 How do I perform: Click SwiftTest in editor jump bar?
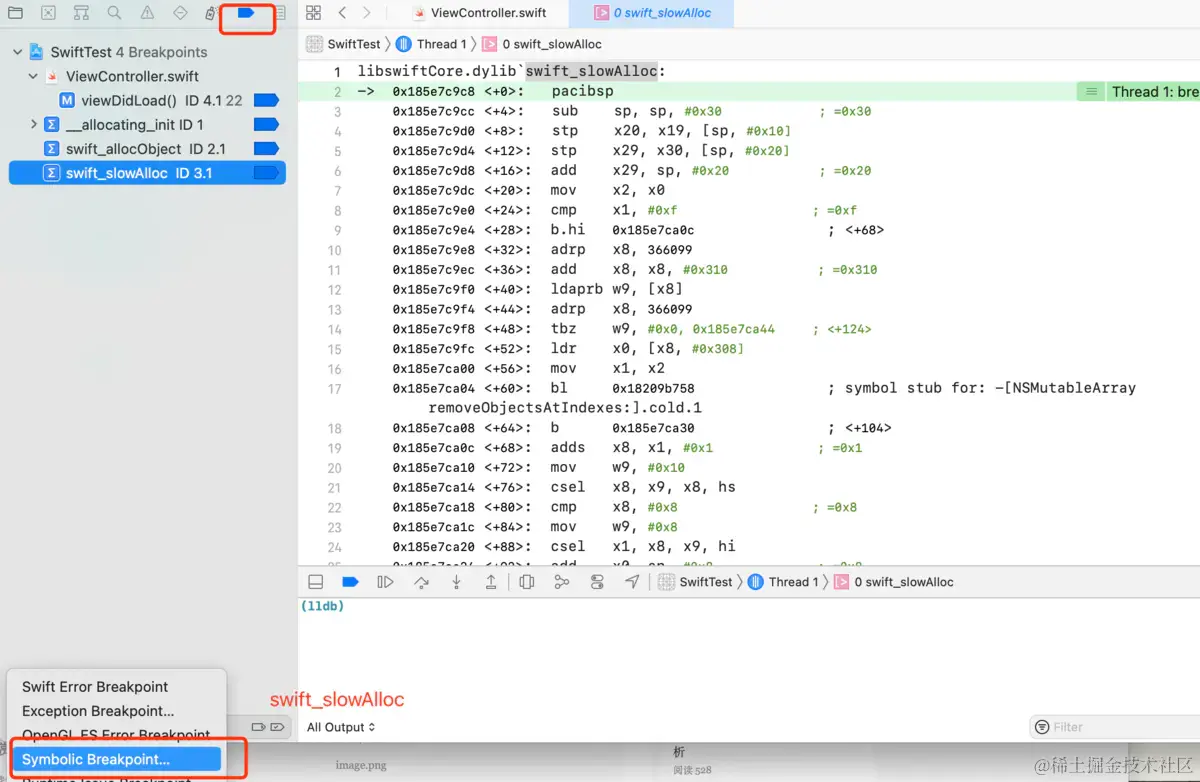tap(345, 44)
